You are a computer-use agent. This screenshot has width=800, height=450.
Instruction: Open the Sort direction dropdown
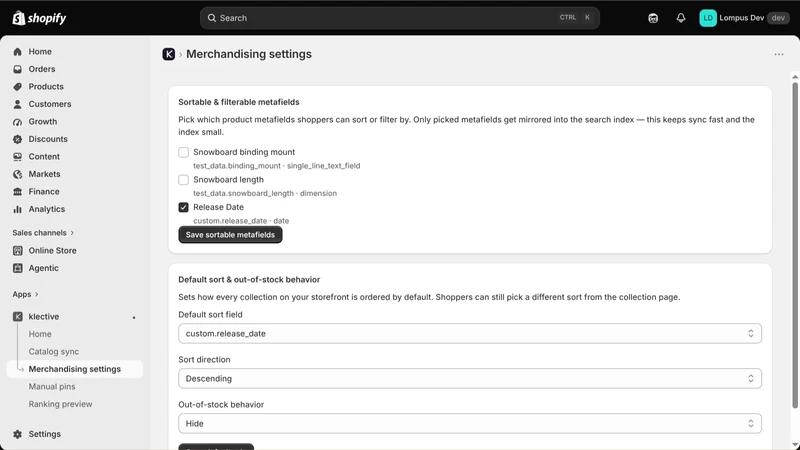(470, 379)
